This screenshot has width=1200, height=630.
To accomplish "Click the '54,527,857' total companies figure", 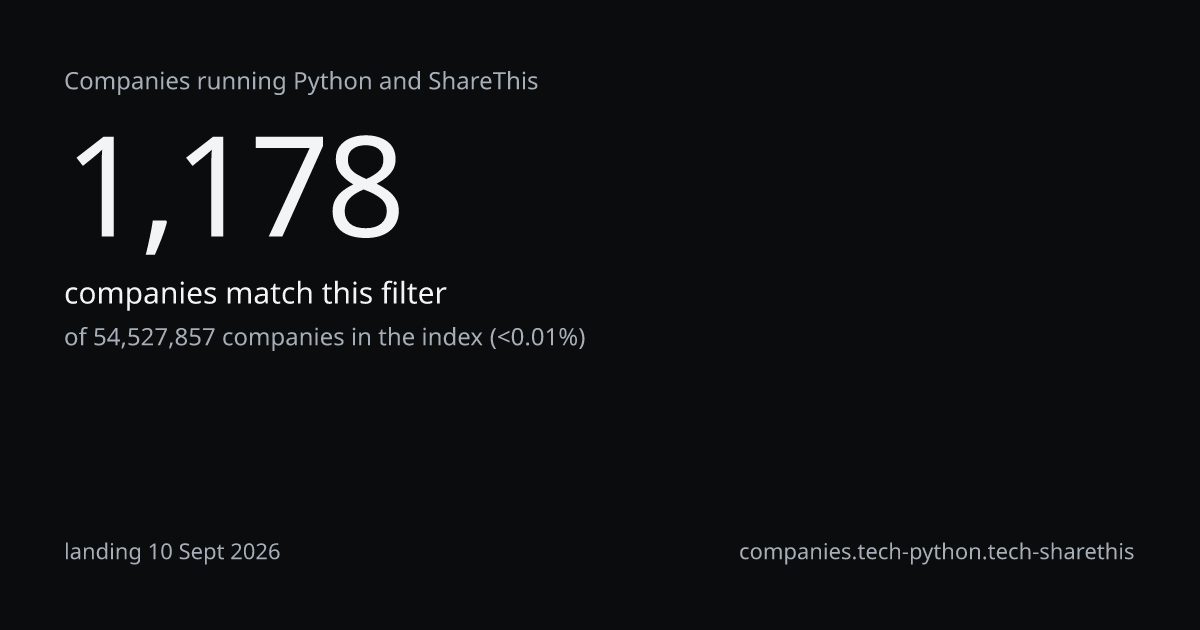I will pyautogui.click(x=155, y=338).
